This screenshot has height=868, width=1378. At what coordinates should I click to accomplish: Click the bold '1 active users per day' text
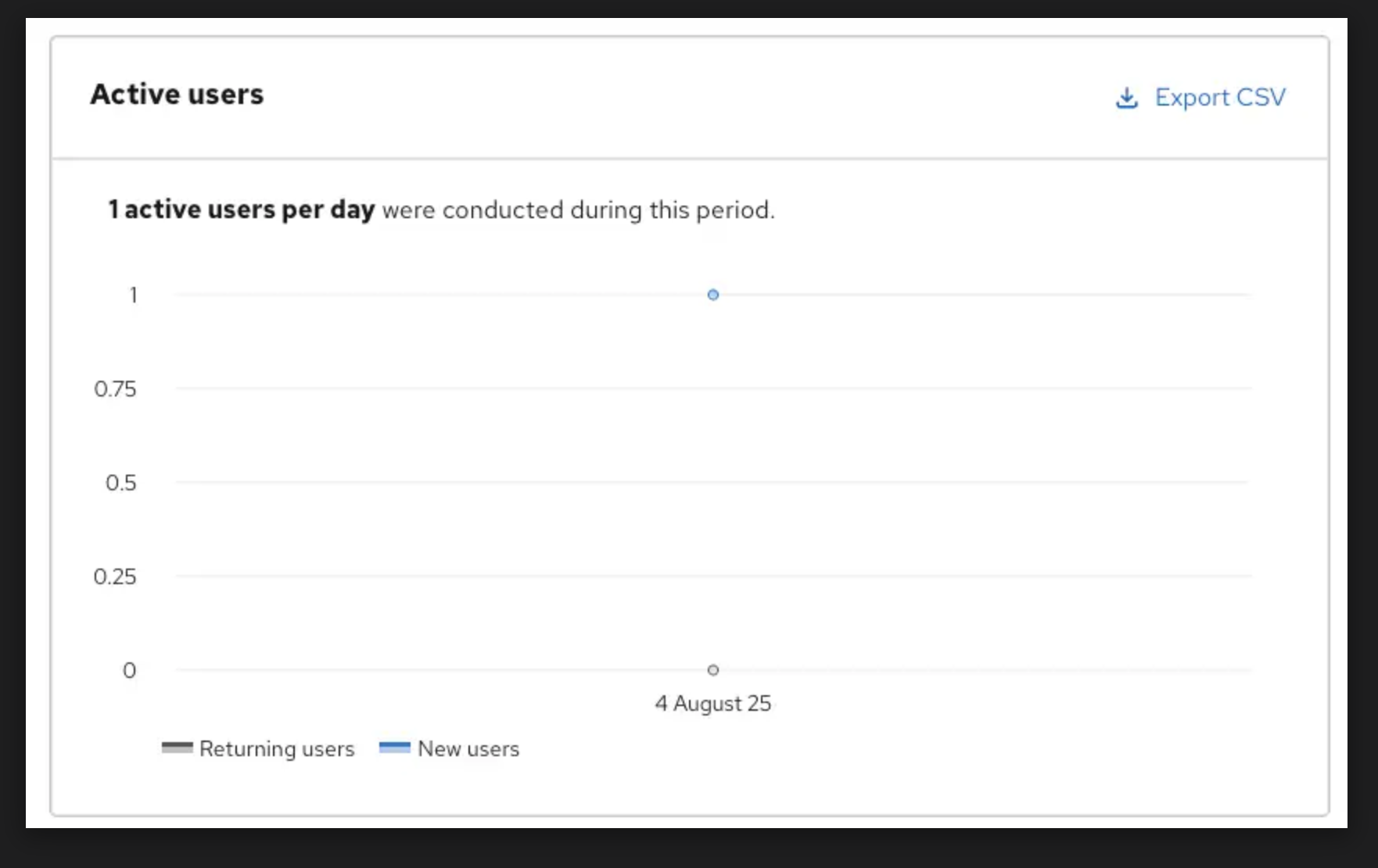coord(242,210)
